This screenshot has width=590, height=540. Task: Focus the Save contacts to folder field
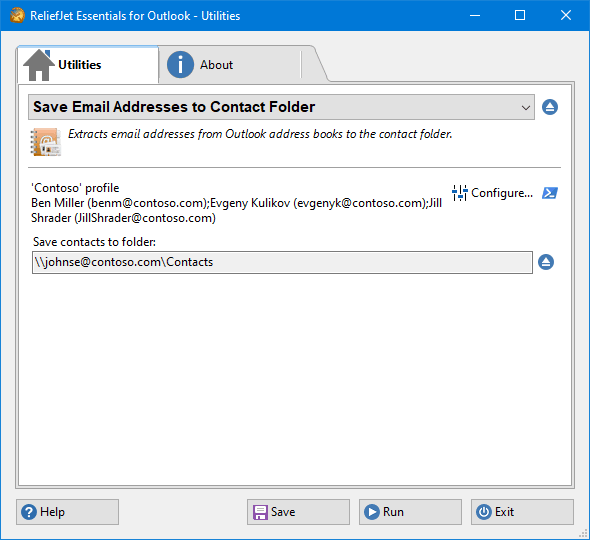point(282,262)
